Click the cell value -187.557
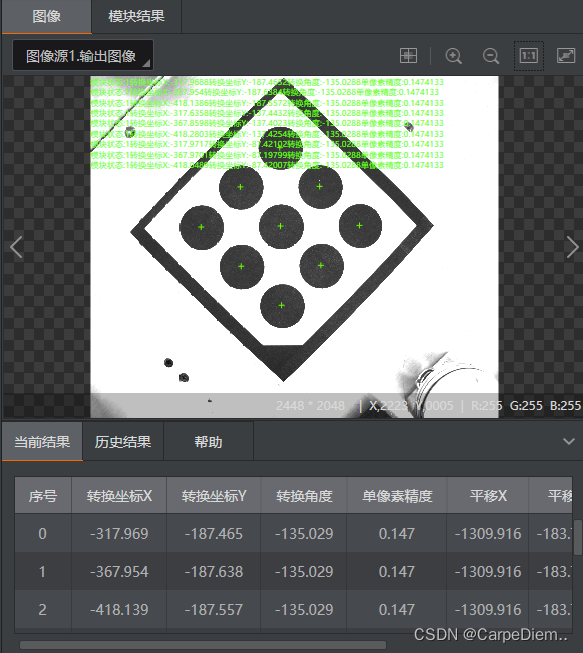 (214, 609)
